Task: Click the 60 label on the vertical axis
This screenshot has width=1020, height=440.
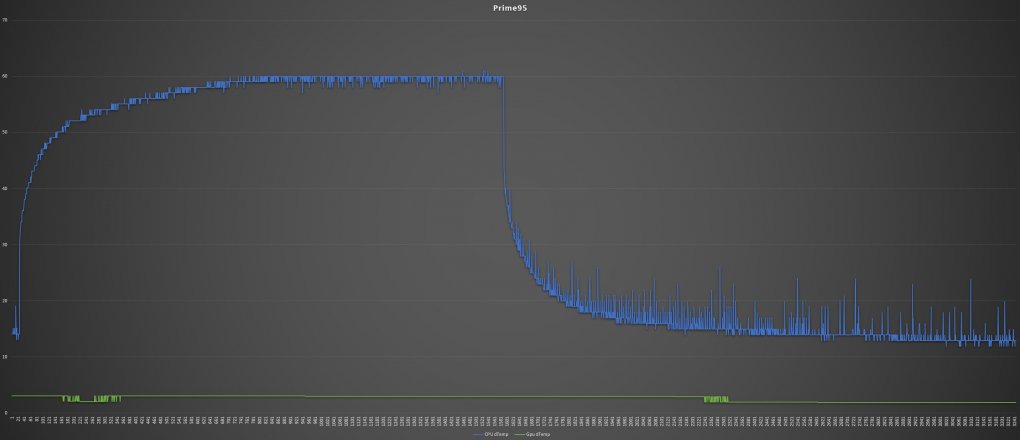Action: click(x=5, y=76)
